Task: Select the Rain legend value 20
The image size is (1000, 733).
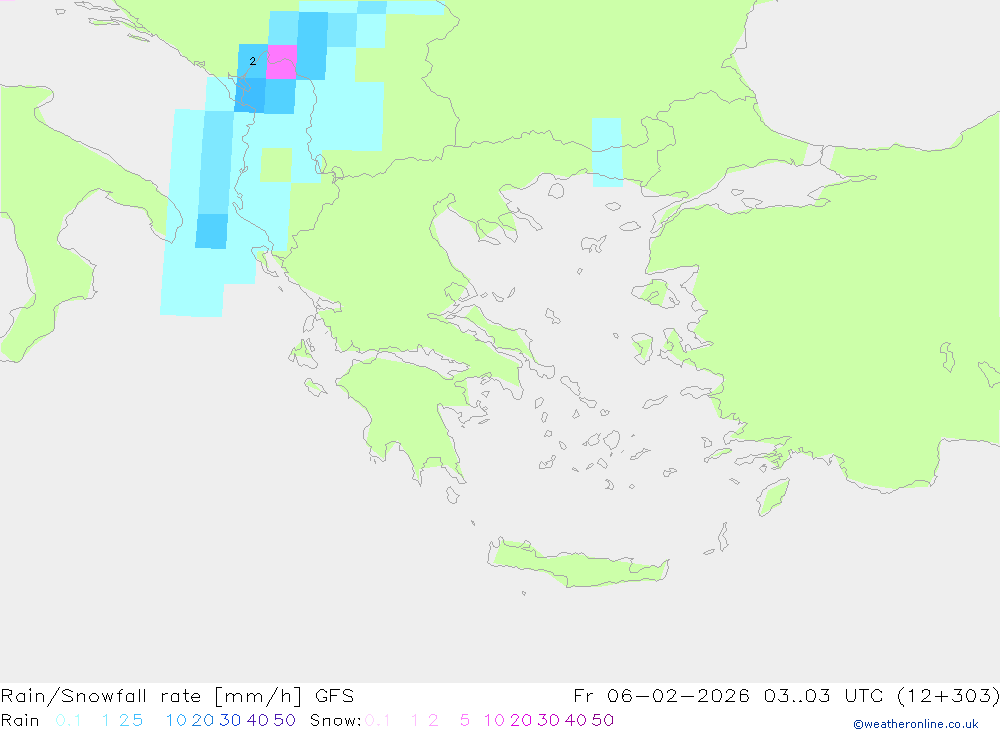Action: coord(203,720)
